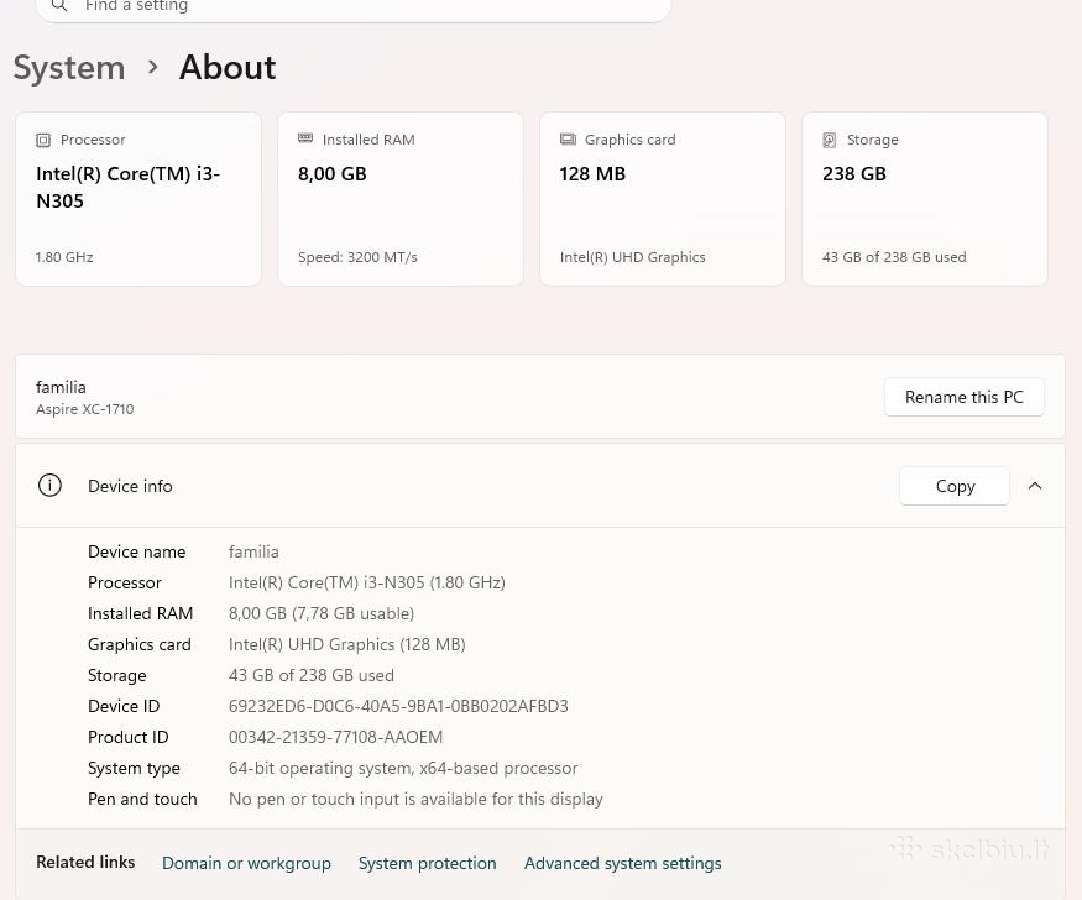
Task: Focus the Find a setting search box
Action: coord(353,7)
